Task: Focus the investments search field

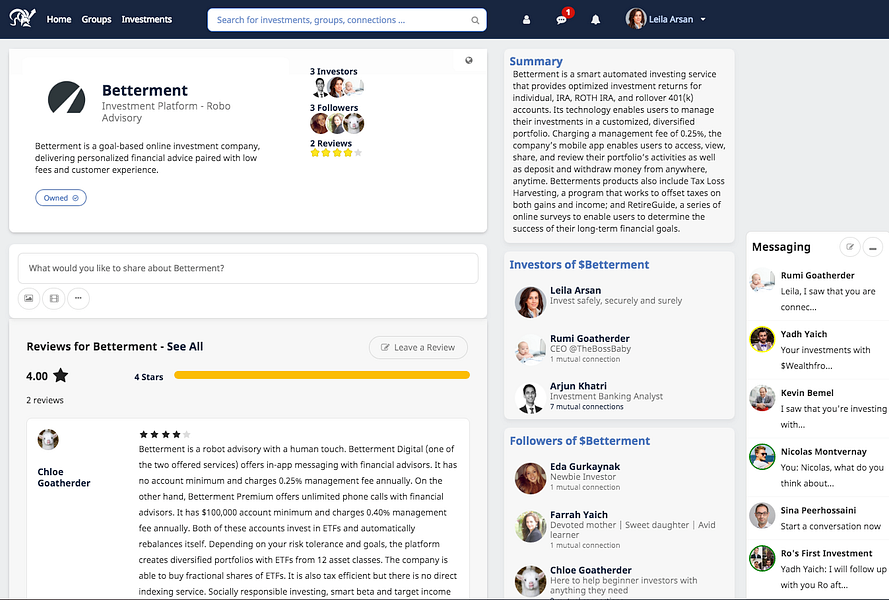Action: 347,20
